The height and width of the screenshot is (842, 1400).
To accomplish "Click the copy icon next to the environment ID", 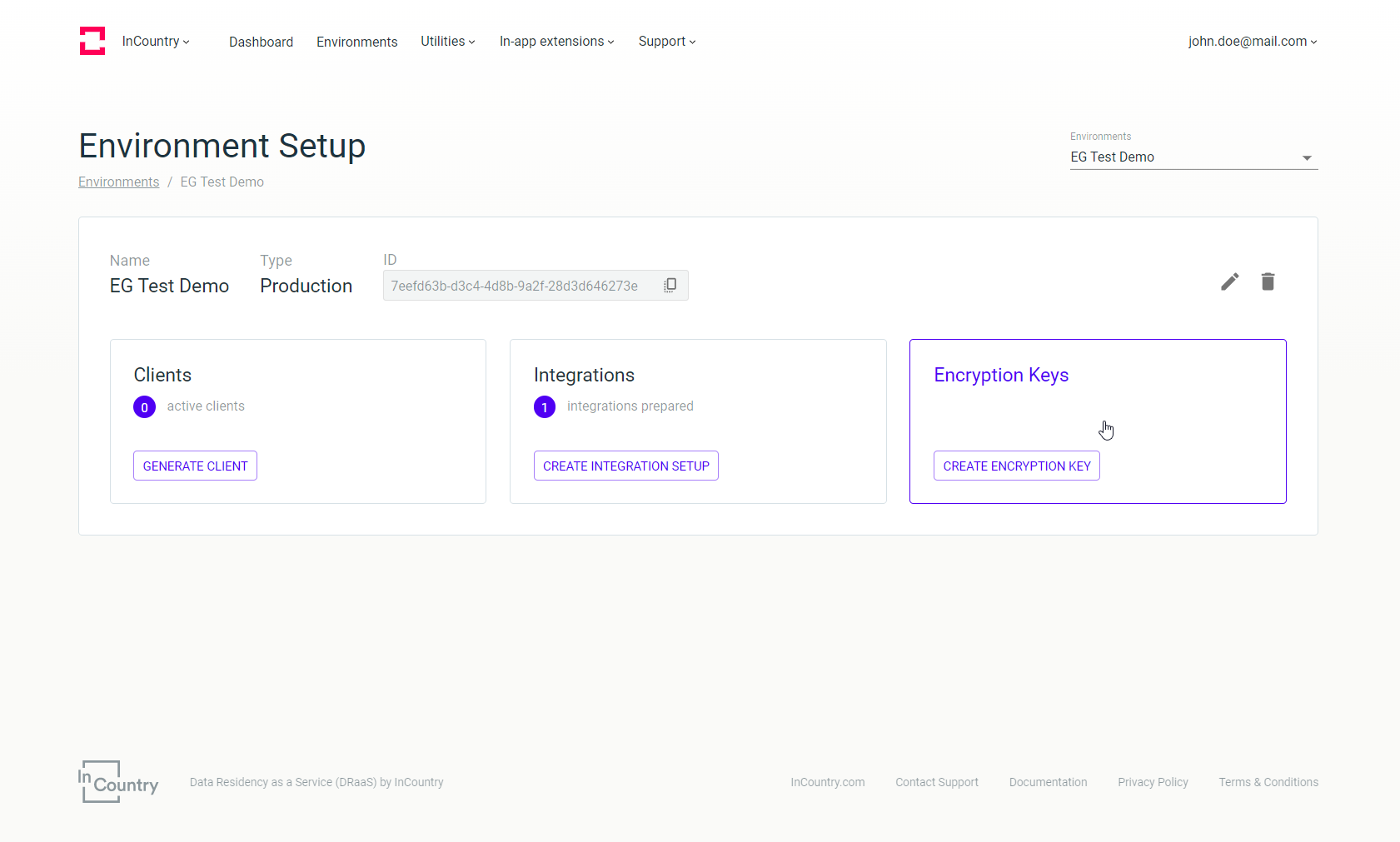I will (x=670, y=285).
